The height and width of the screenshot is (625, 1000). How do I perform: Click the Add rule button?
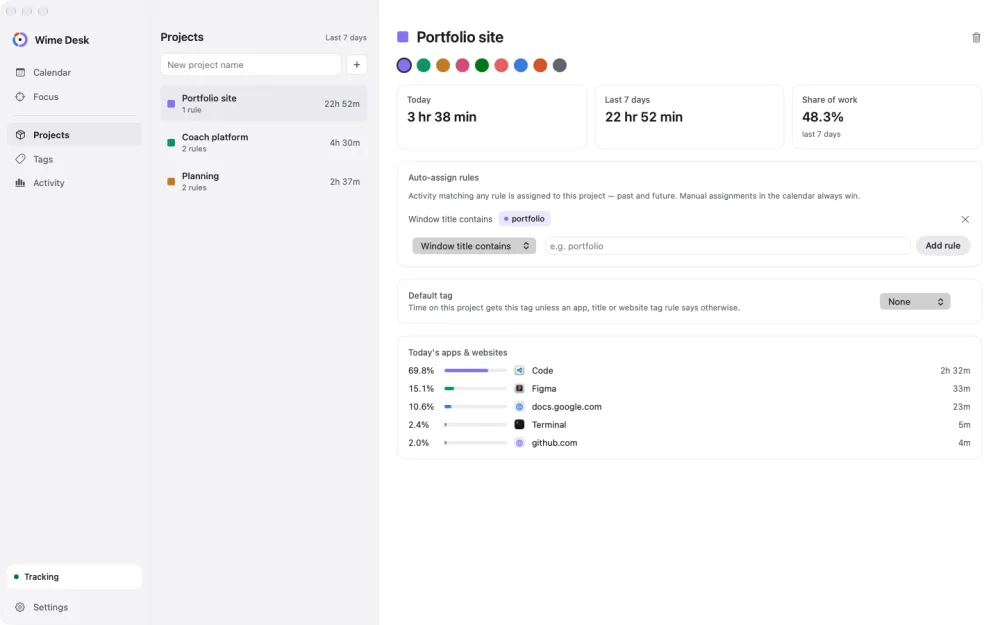point(943,246)
